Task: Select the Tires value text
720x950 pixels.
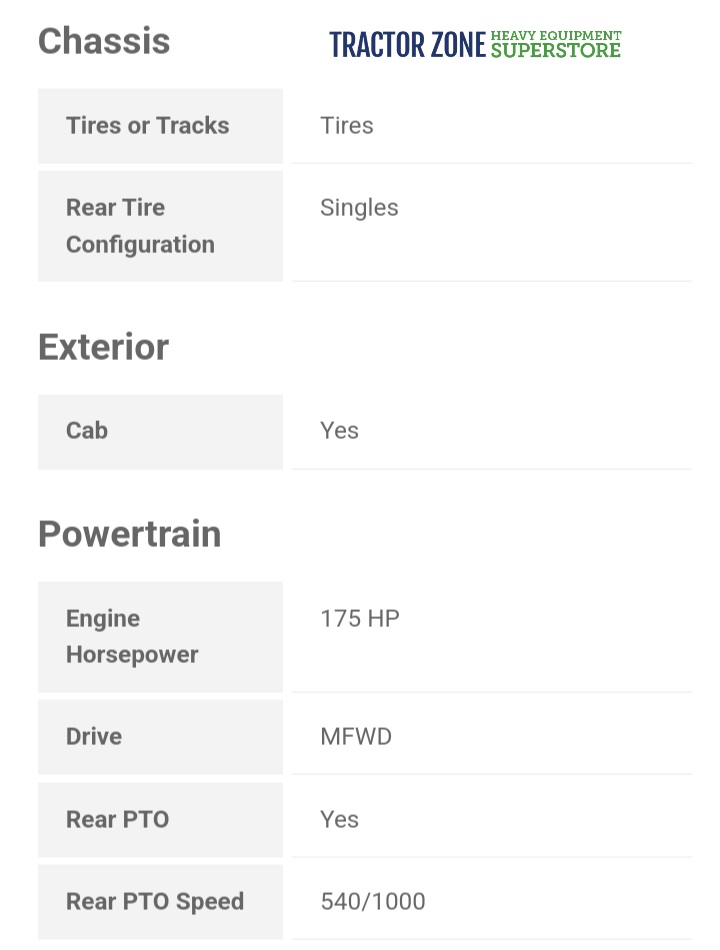Action: pos(347,126)
